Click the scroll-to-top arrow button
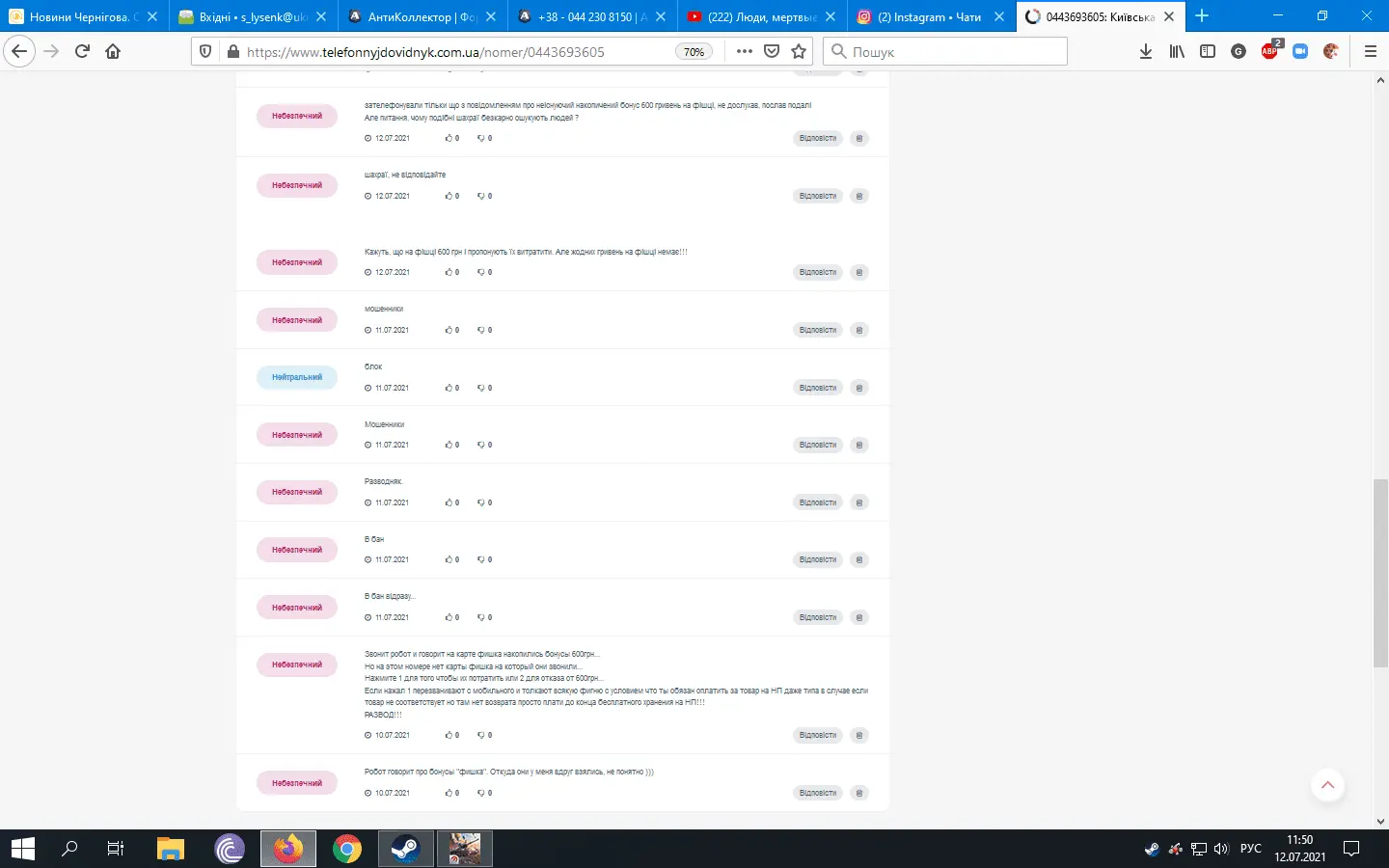Screen dimensions: 1389x868 click(x=1327, y=785)
